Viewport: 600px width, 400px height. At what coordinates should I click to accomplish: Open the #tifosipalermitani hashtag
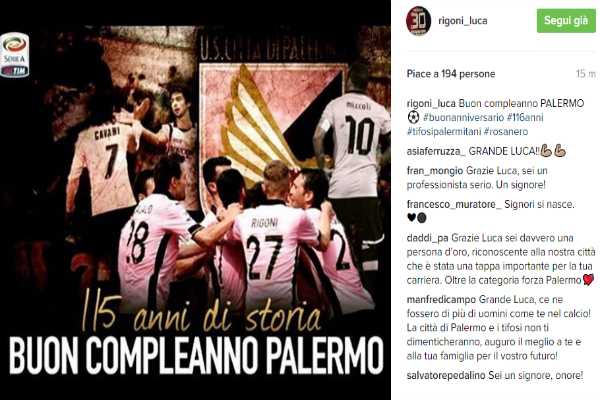443,132
